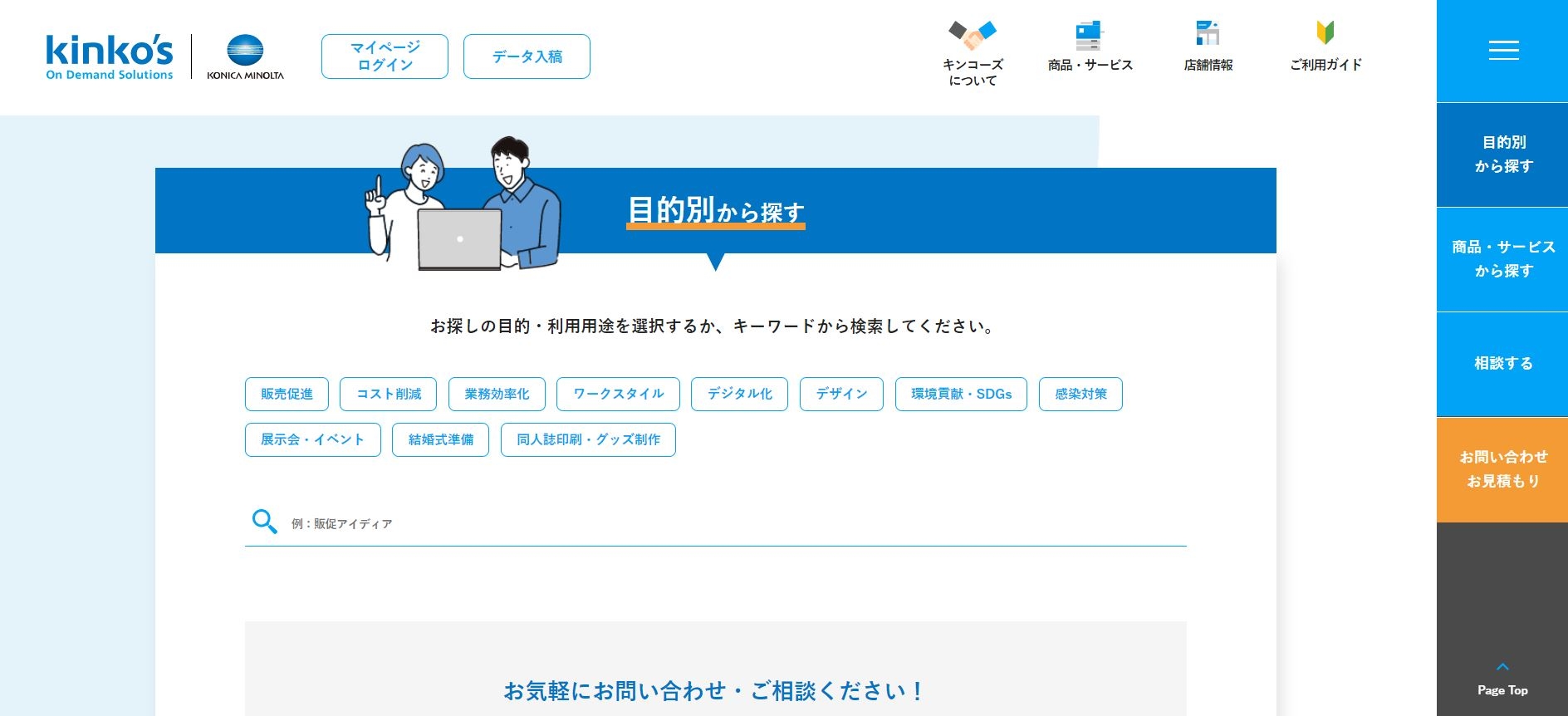Viewport: 1568px width, 716px height.
Task: Choose the 感染対策 purpose tag
Action: tap(1080, 394)
